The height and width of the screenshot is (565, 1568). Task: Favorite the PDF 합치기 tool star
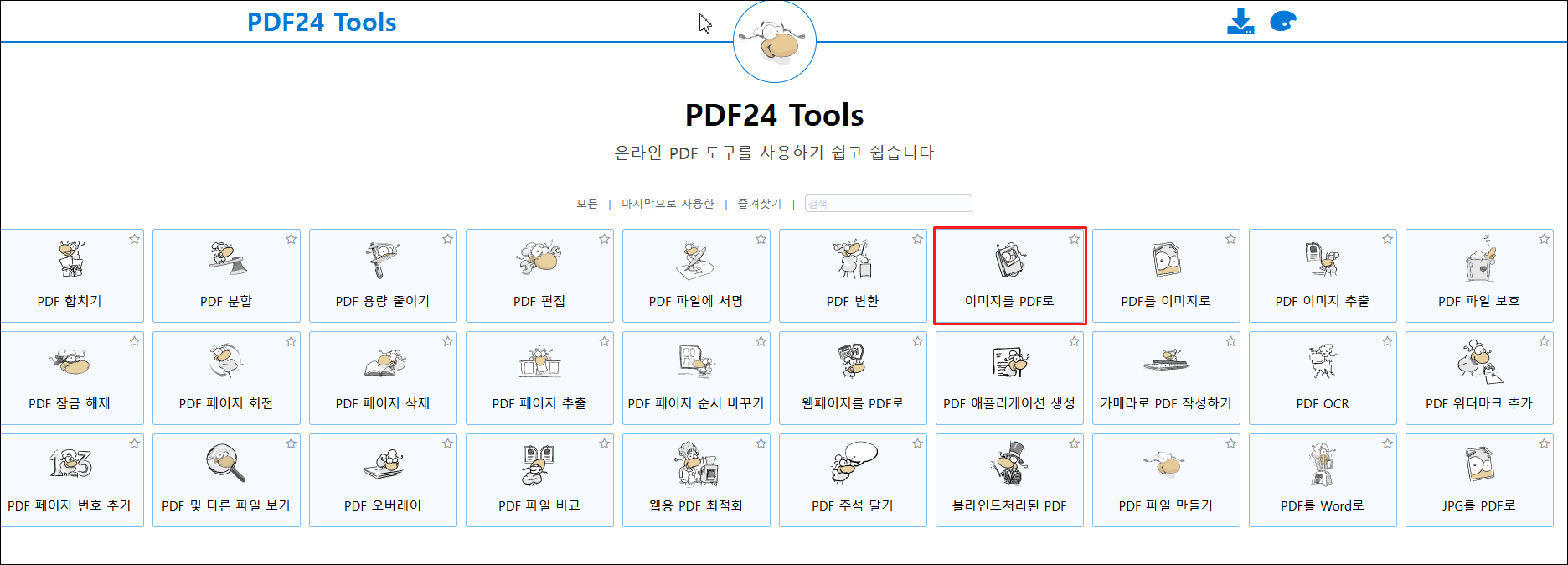(135, 239)
